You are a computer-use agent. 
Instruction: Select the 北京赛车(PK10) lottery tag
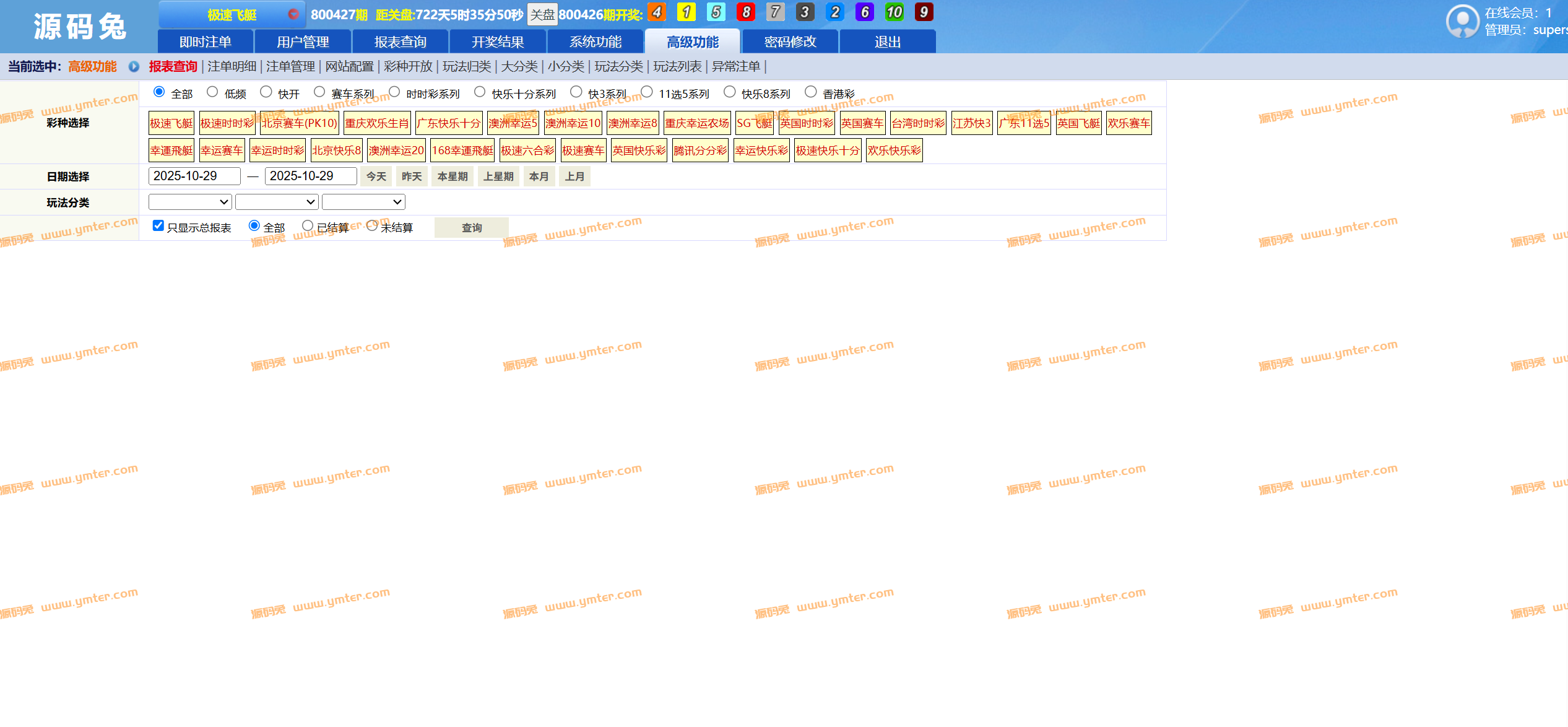(x=299, y=123)
